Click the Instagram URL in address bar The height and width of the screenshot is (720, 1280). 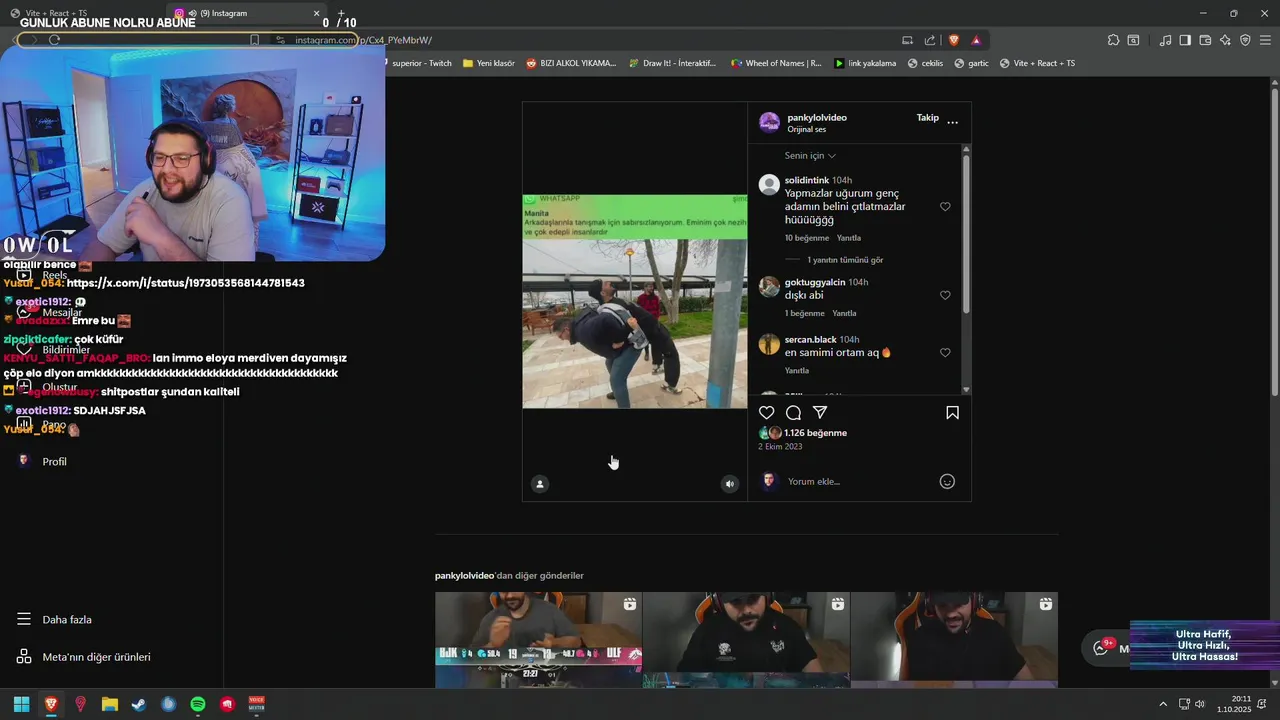click(363, 40)
